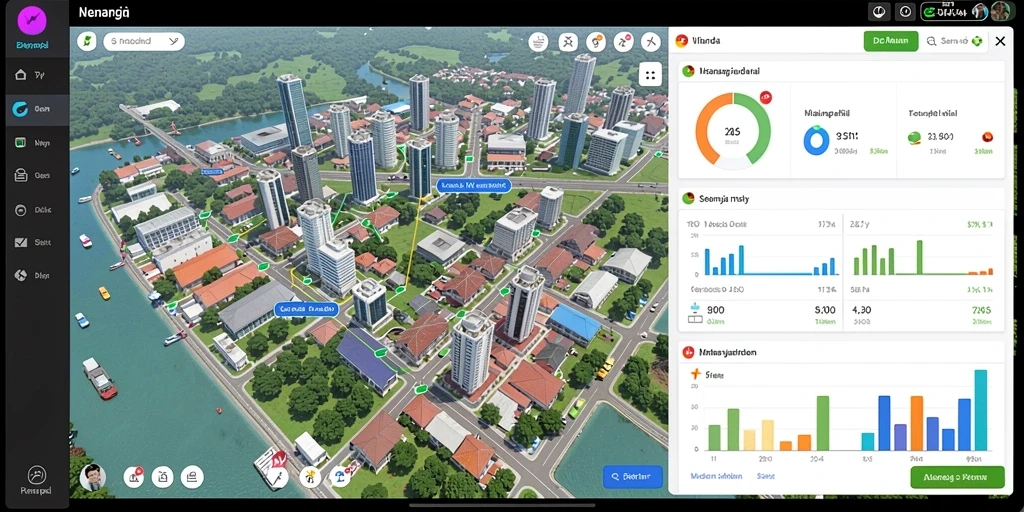The width and height of the screenshot is (1024, 512).
Task: Click the round map icon with red notification dot
Action: tap(134, 477)
